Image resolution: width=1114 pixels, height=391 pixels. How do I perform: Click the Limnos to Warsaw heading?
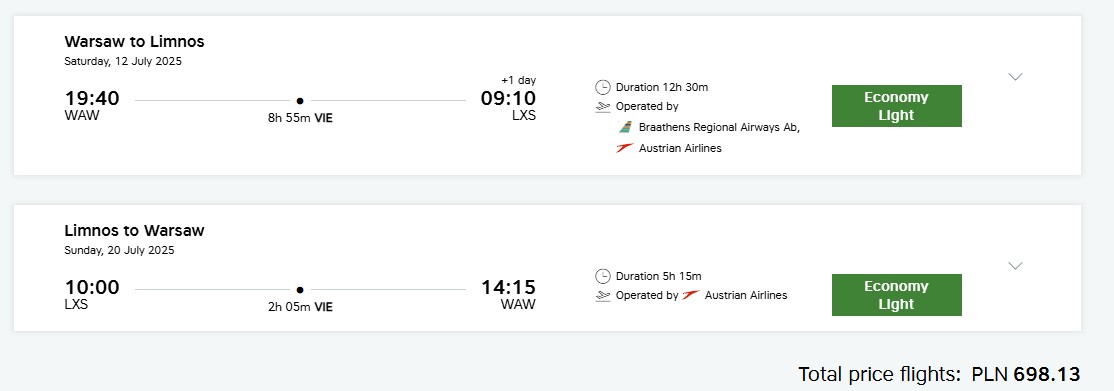(134, 230)
